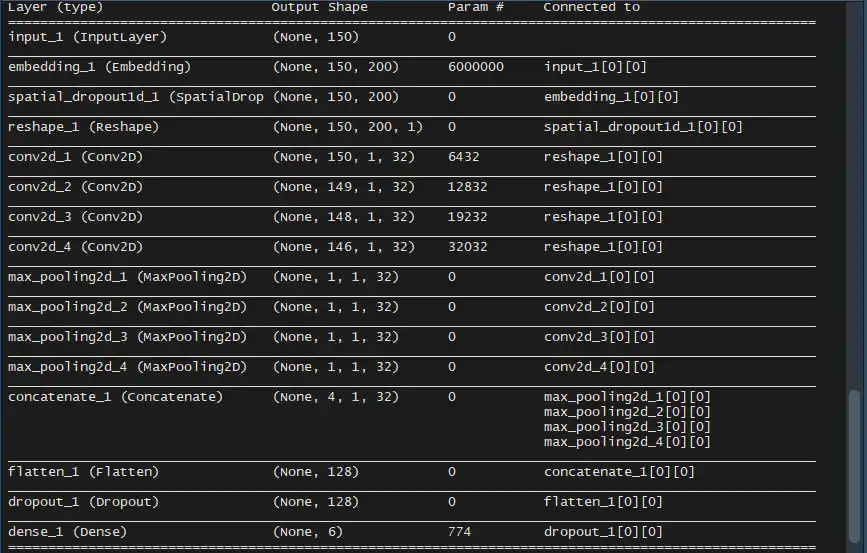Select the 'Output Shape' column header
Screen dimensions: 867x553
(320, 7)
